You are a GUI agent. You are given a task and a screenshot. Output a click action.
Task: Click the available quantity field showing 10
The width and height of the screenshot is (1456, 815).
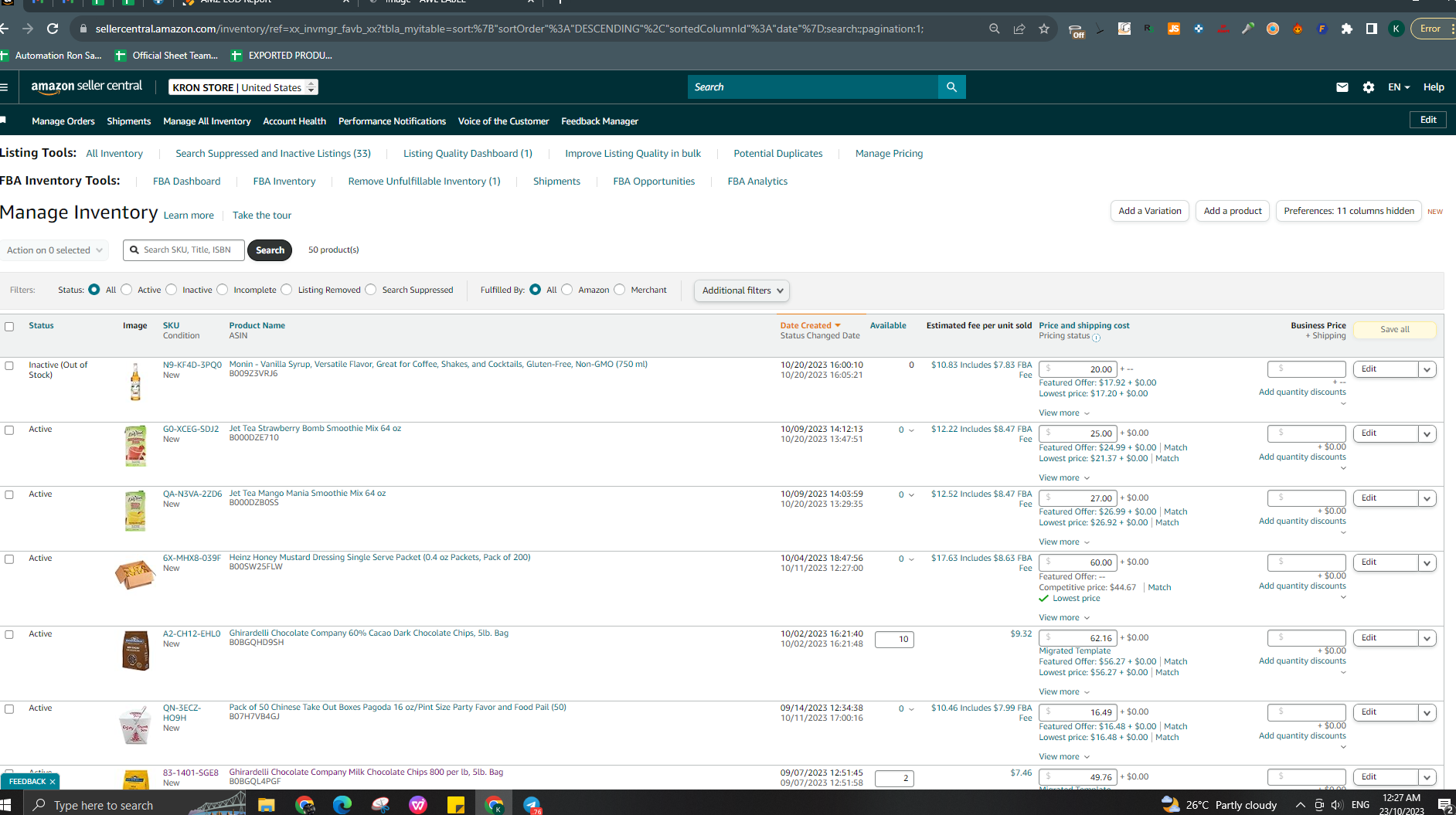coord(894,640)
